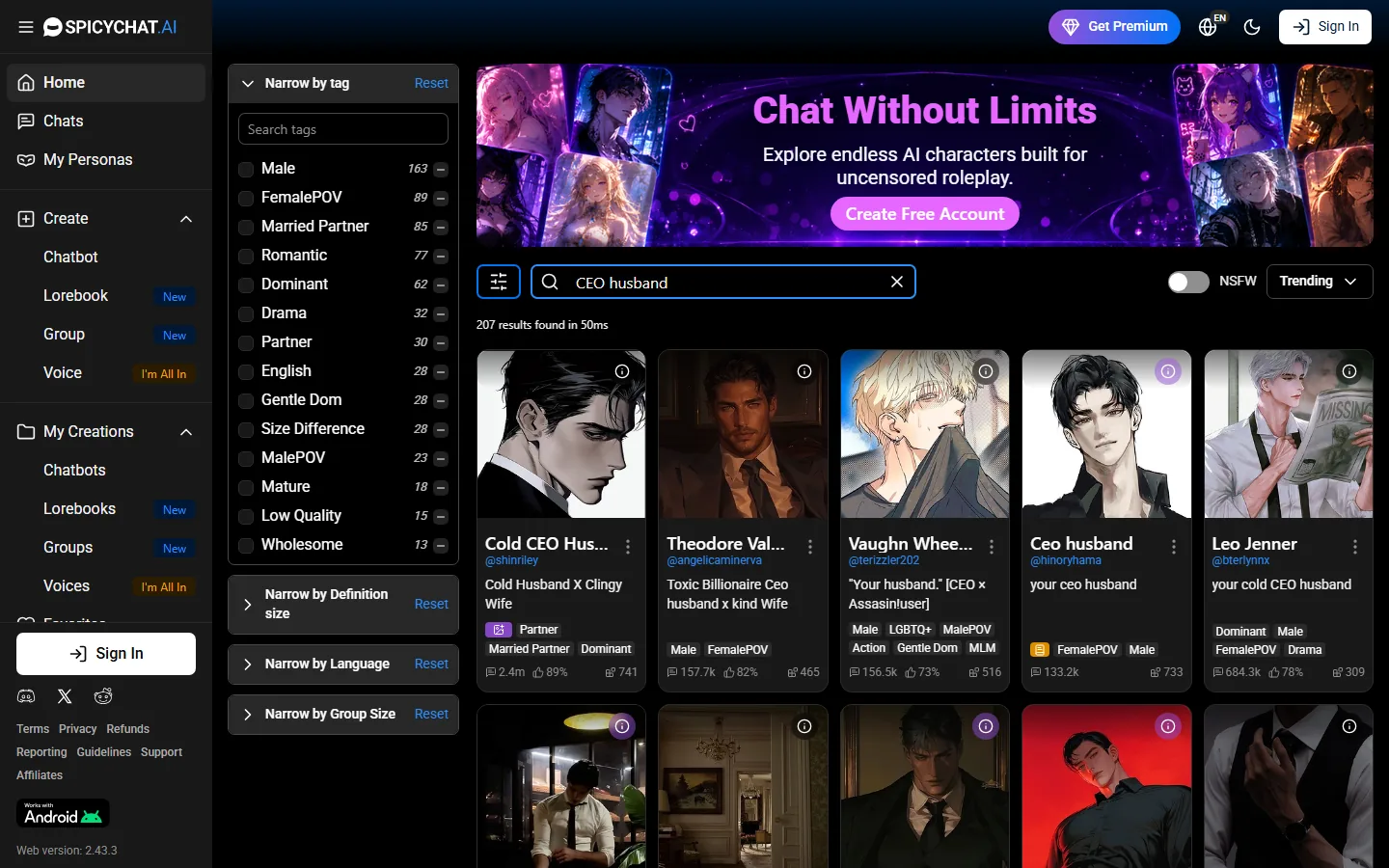Reset the Narrow by tag filters
Viewport: 1389px width, 868px height.
(431, 84)
